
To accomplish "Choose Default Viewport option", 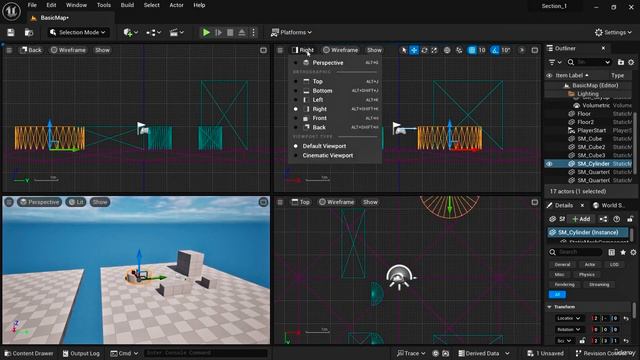I will pos(335,146).
